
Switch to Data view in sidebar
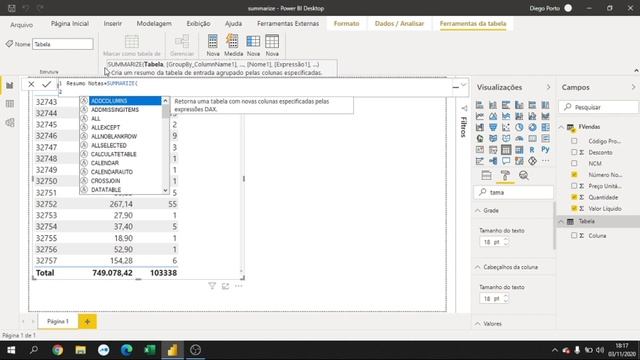[10, 104]
